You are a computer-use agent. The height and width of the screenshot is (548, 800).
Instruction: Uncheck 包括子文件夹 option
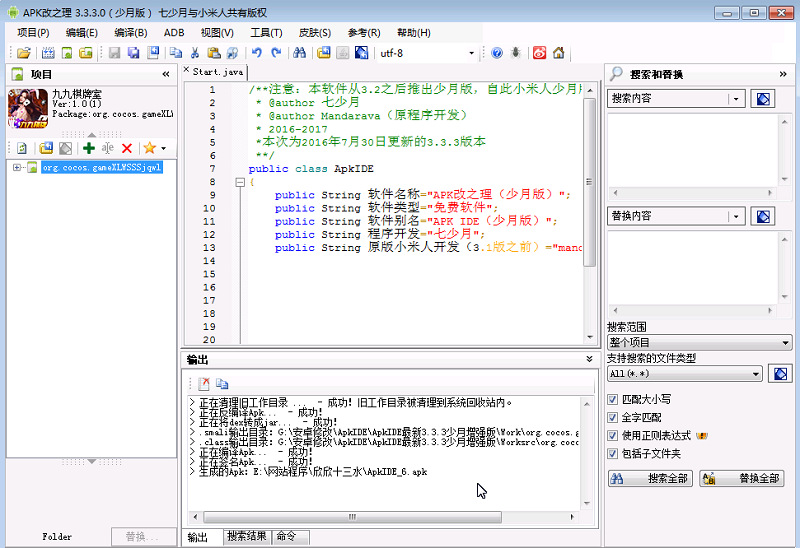point(614,453)
